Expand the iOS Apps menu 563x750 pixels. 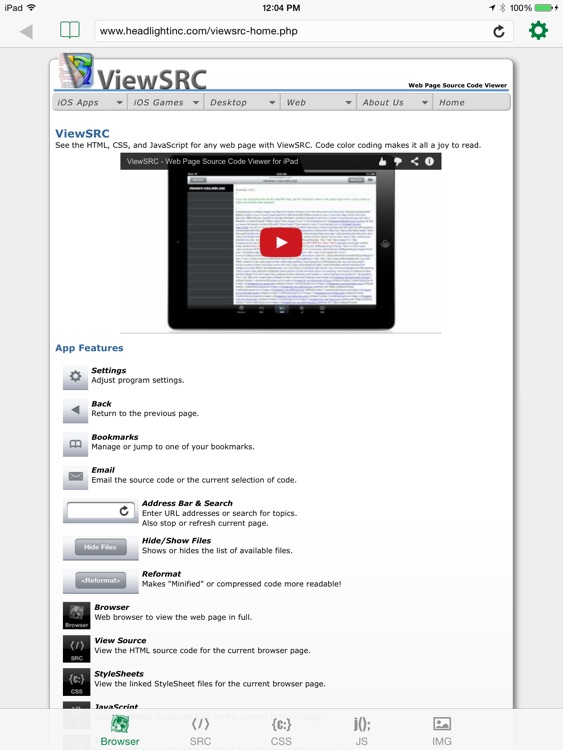click(90, 102)
